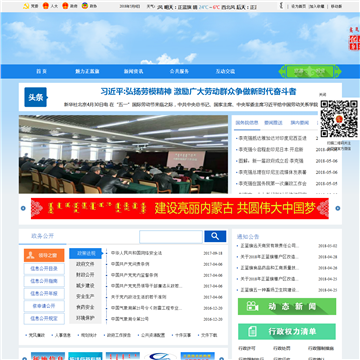Click 信息公开规定 button
Image resolution: width=360 pixels, height=360 pixels.
coord(44,319)
